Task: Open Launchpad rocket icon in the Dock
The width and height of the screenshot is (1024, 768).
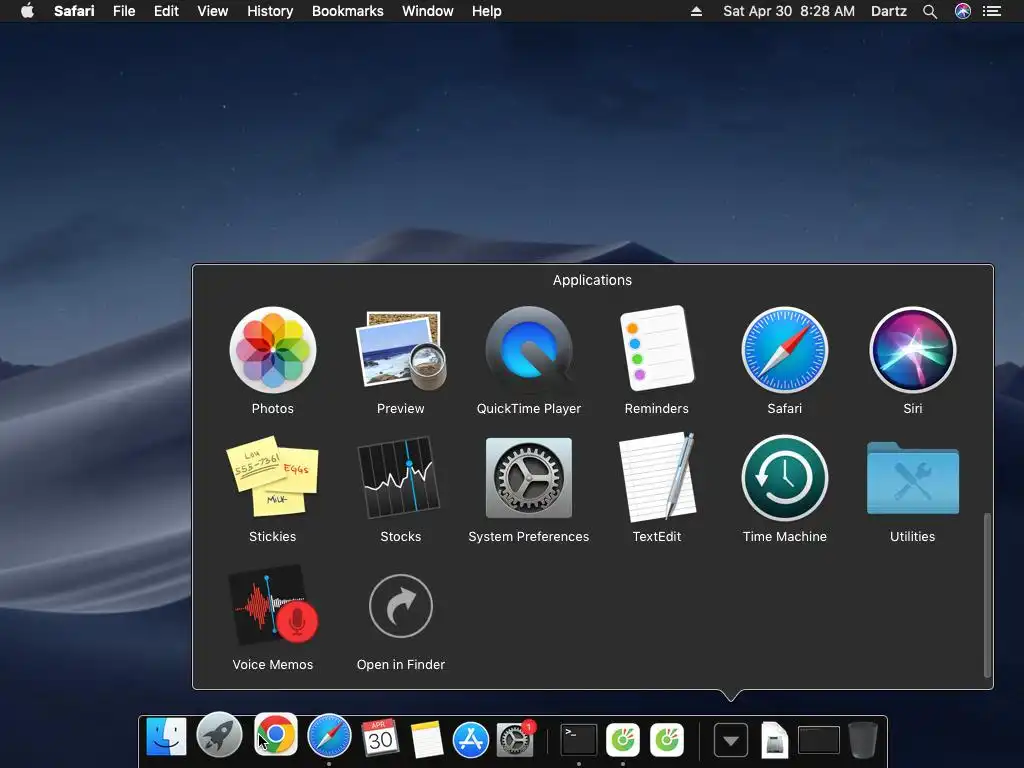Action: 219,735
